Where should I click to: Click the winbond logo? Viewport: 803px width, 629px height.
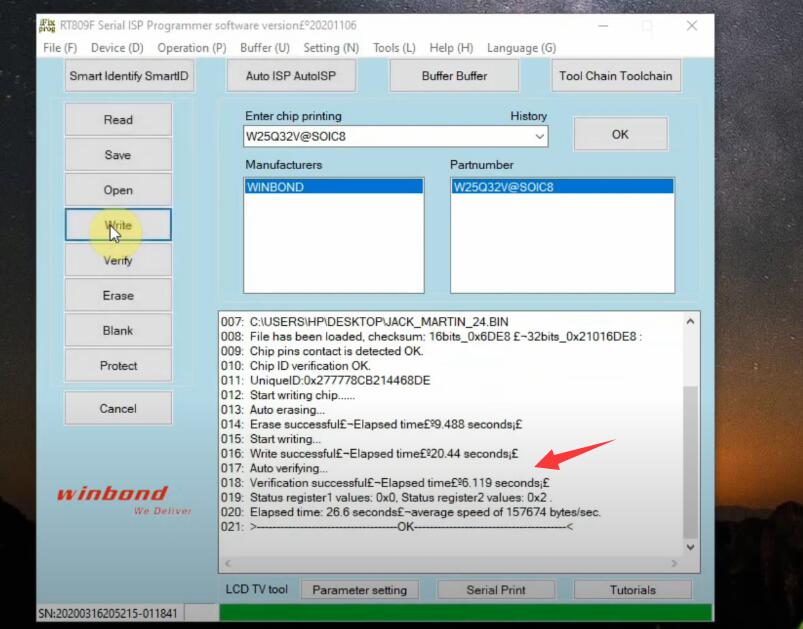pyautogui.click(x=124, y=499)
